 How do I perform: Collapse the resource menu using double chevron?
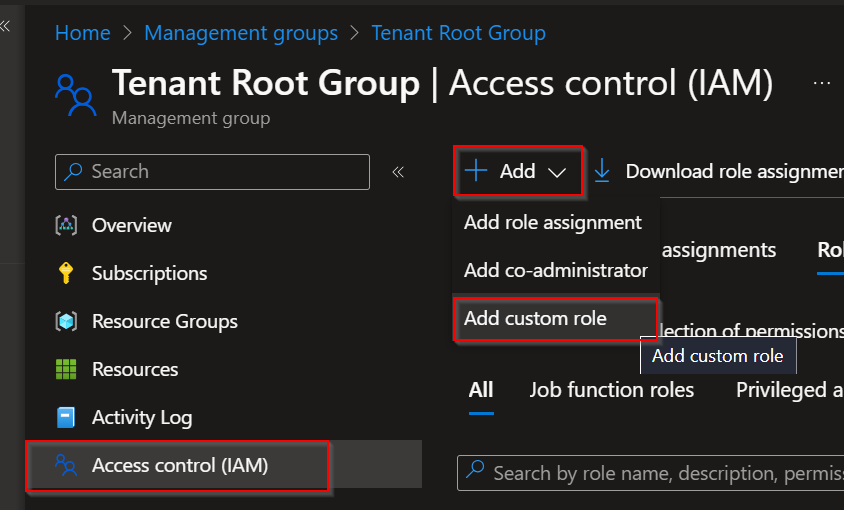pos(398,172)
